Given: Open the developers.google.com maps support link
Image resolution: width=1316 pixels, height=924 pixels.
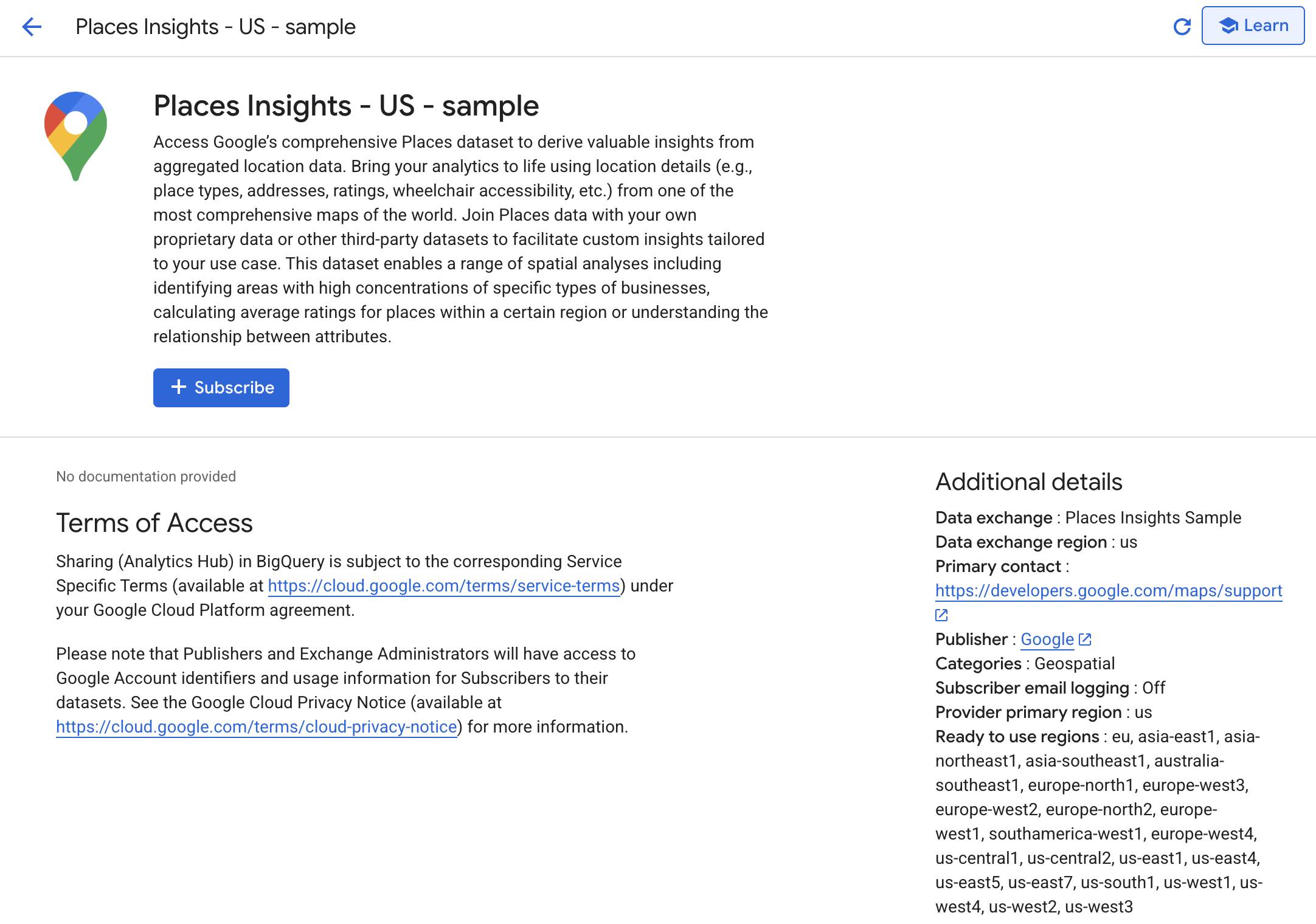Looking at the screenshot, I should (1108, 591).
